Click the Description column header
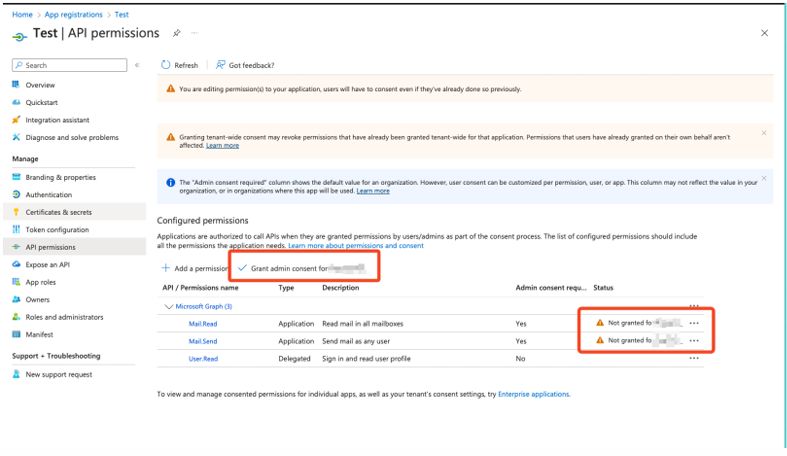 340,287
